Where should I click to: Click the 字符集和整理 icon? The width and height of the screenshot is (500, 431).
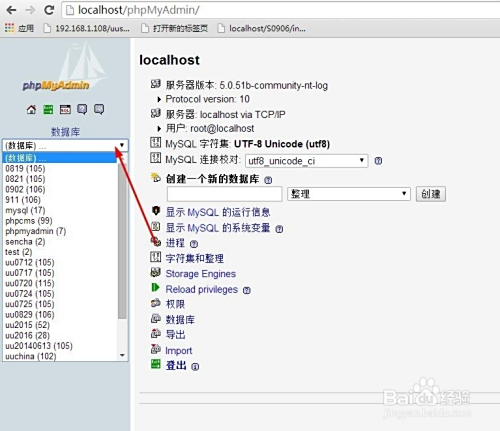tap(155, 257)
